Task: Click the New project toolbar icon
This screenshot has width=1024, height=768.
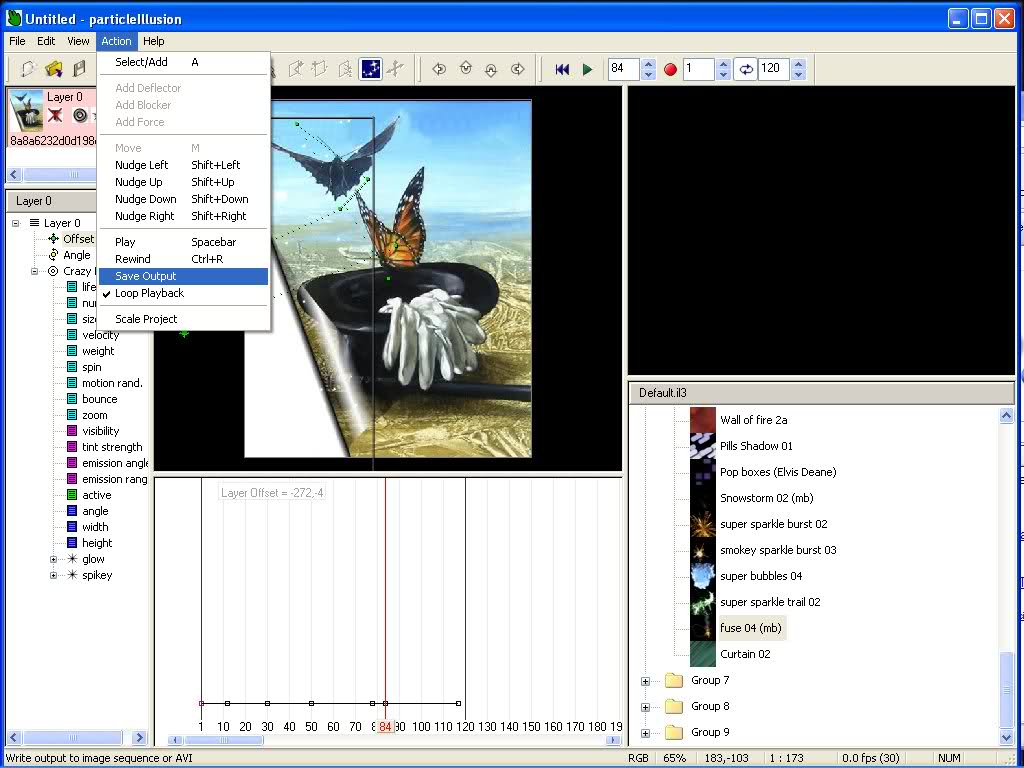Action: coord(28,69)
